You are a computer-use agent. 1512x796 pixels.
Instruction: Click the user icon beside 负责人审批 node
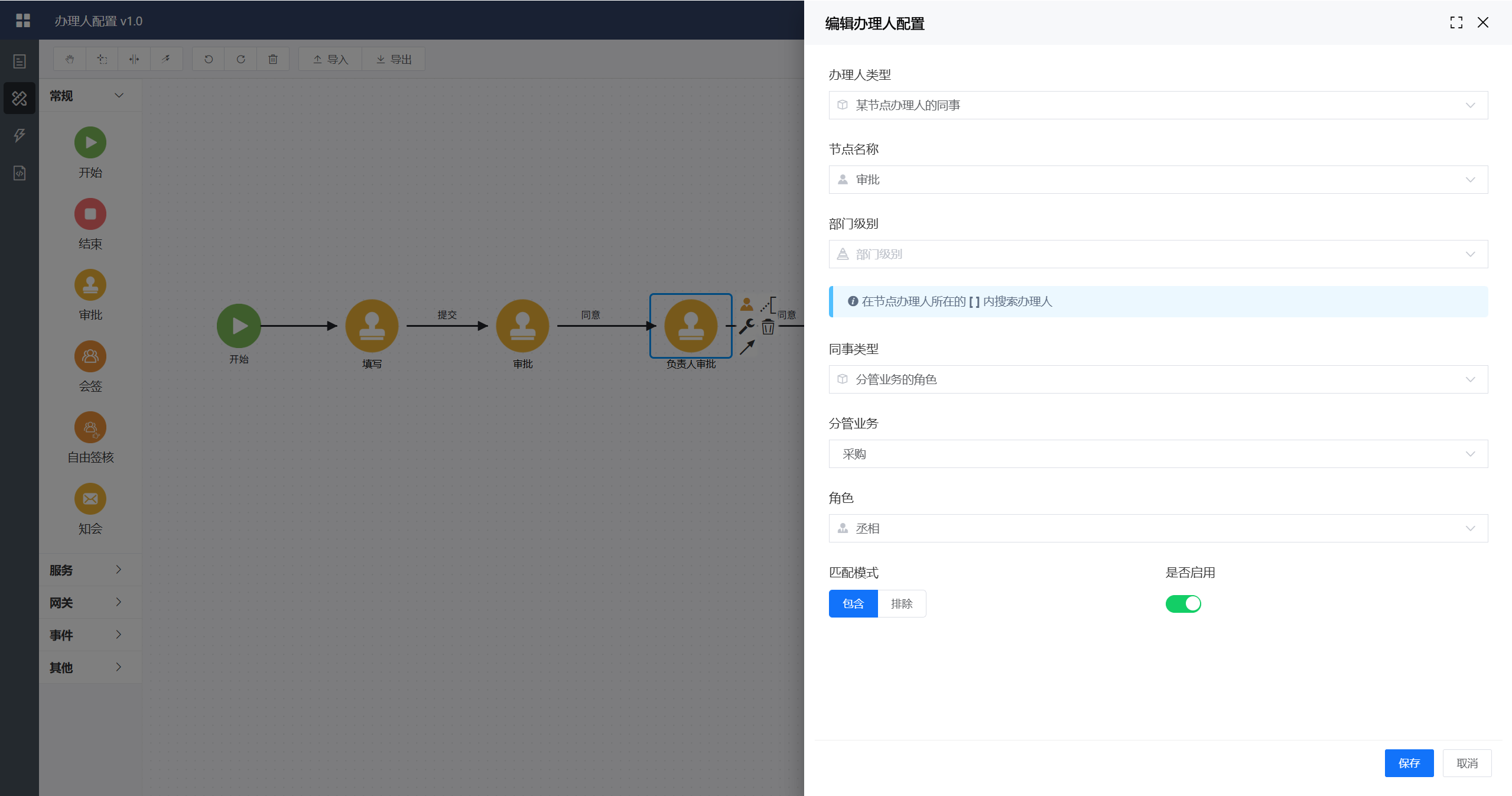[747, 305]
